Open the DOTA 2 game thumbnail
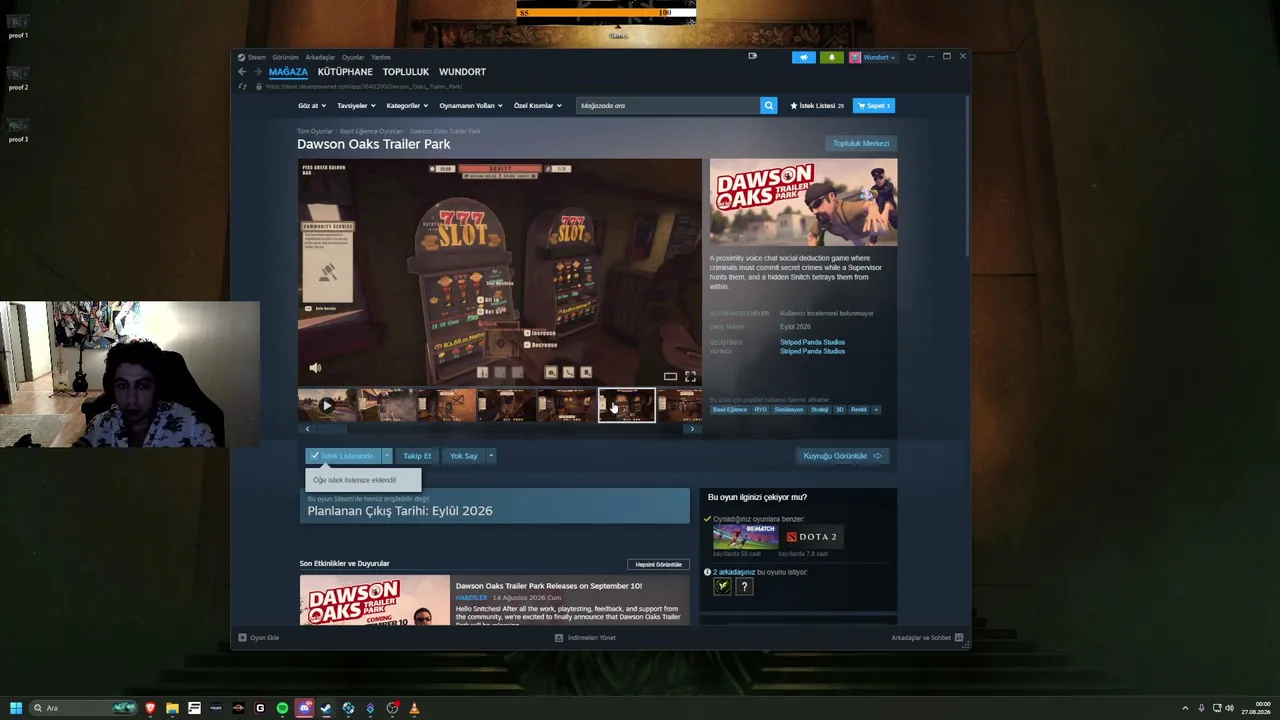 [811, 536]
